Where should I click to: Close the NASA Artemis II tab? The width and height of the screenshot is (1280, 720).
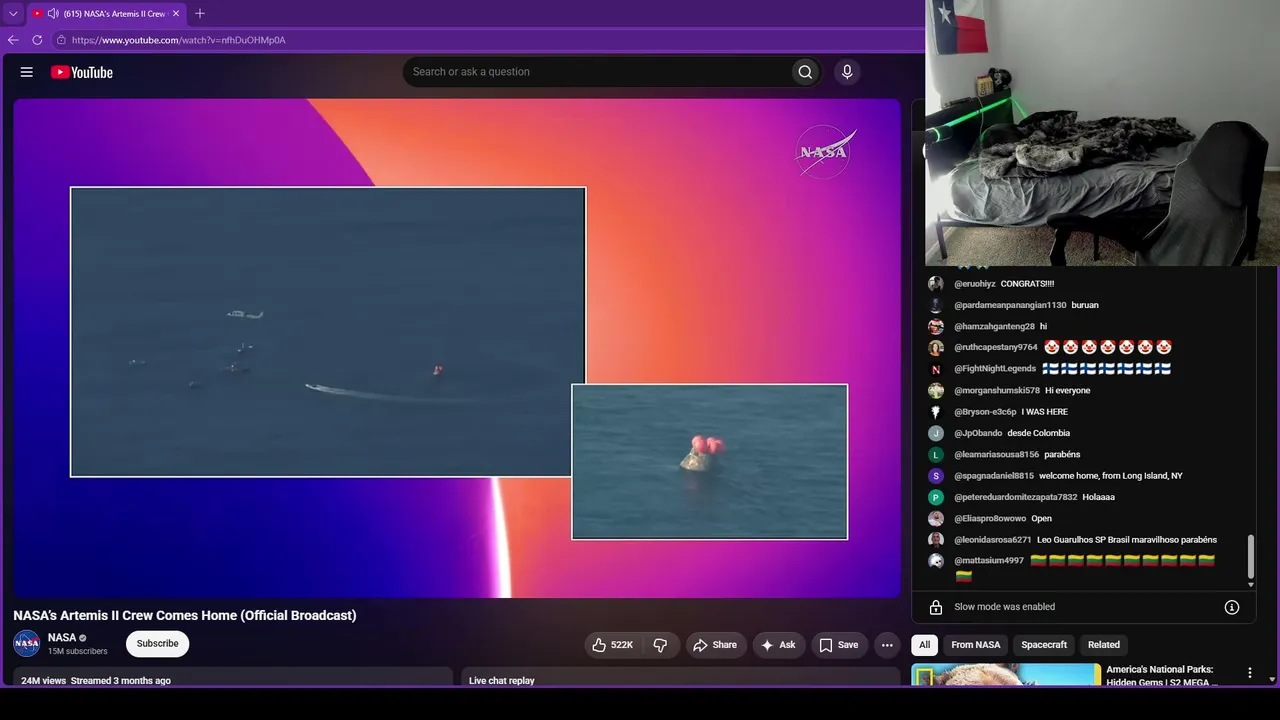[x=176, y=14]
